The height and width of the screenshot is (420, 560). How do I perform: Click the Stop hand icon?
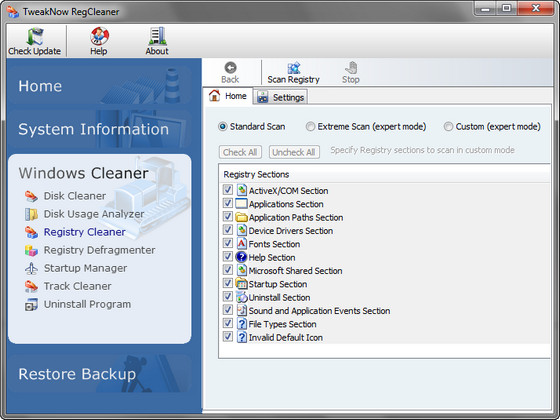point(351,68)
